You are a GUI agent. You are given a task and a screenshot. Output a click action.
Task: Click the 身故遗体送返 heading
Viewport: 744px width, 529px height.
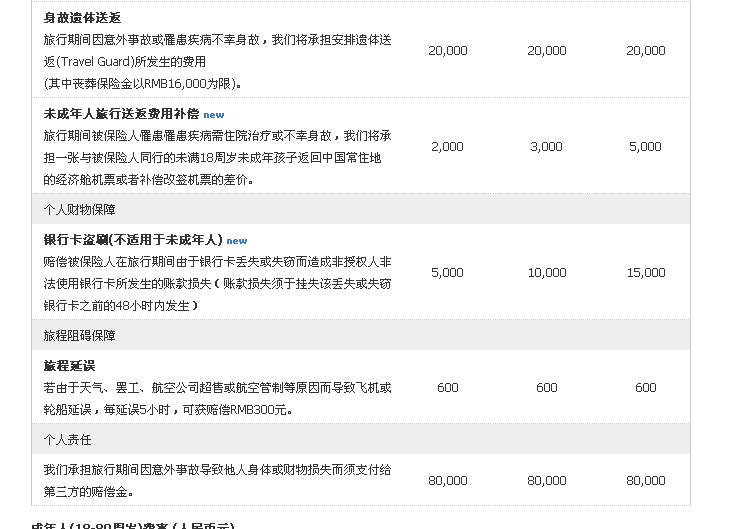tap(82, 18)
